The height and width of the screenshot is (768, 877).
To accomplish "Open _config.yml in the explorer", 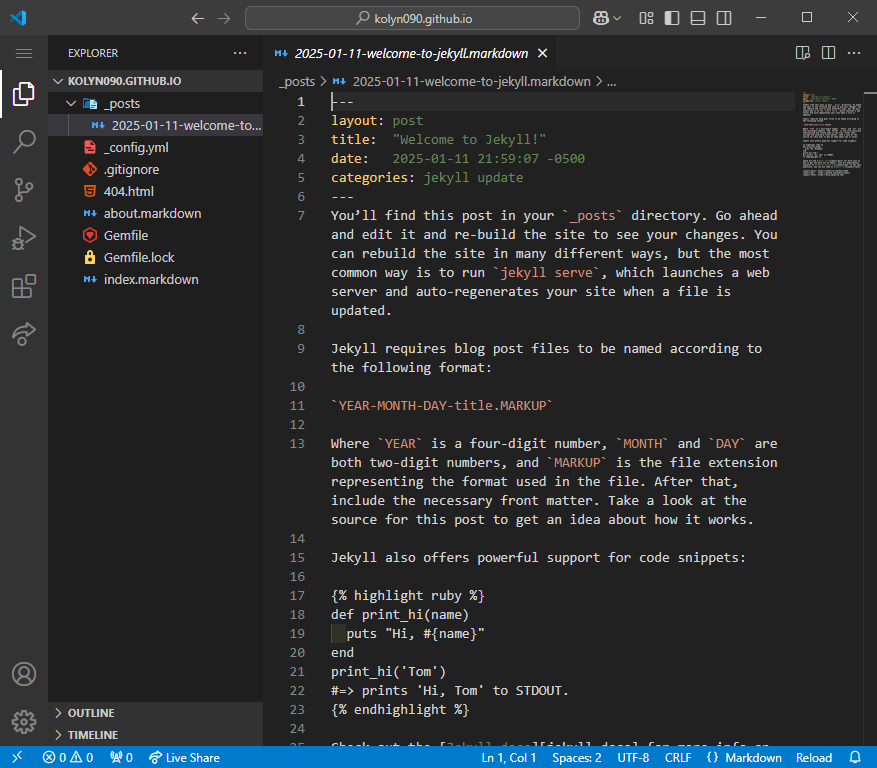I will 136,147.
